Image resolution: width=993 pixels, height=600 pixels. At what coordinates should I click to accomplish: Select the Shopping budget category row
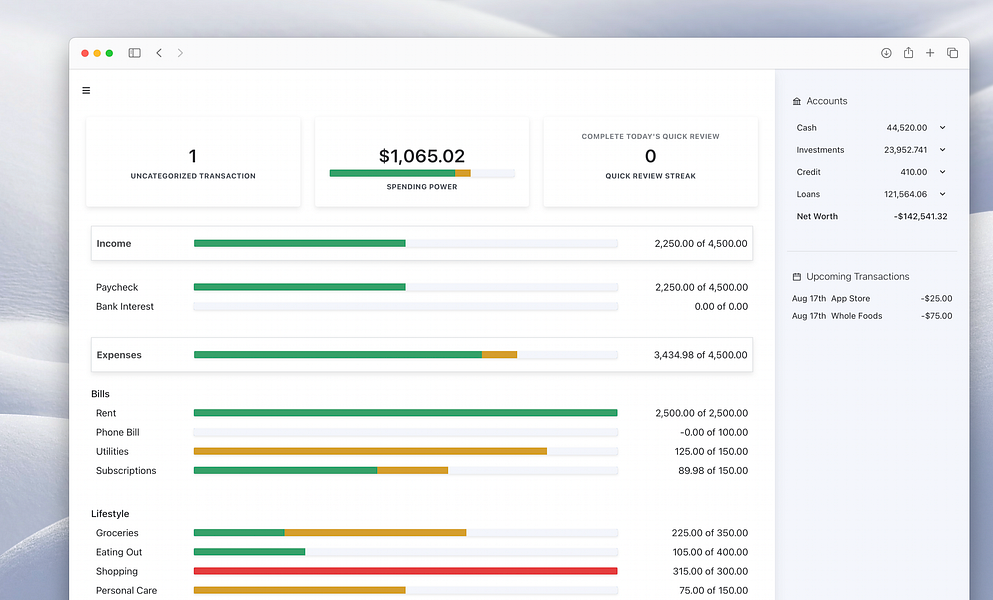[x=422, y=571]
